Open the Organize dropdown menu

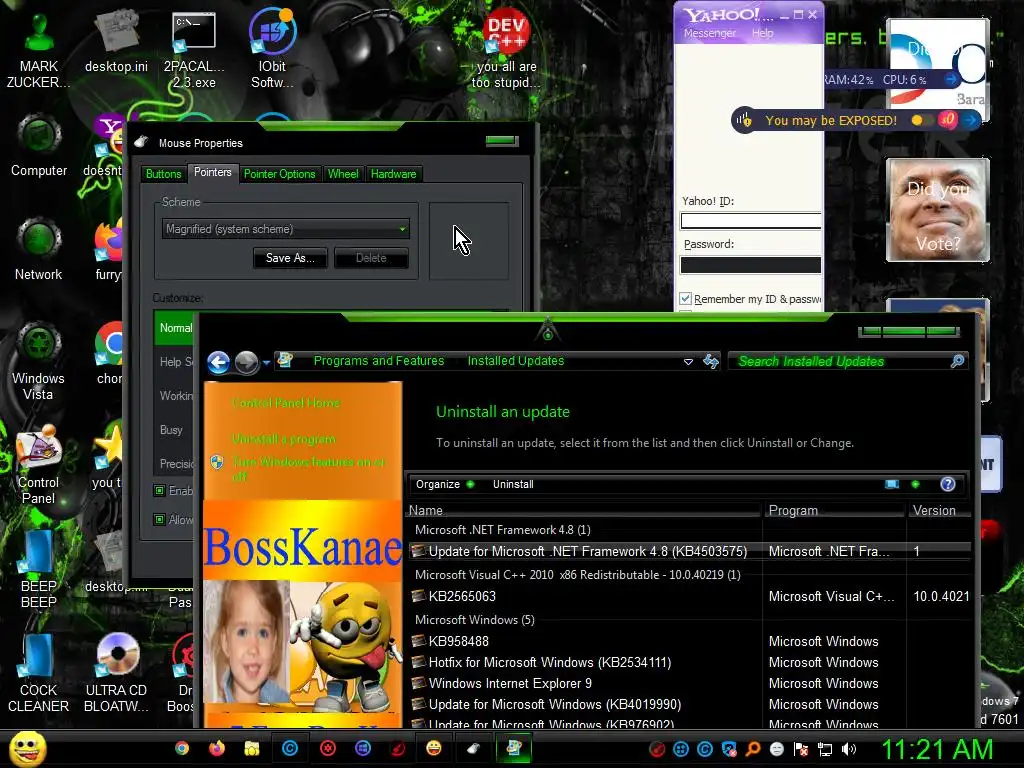(x=445, y=484)
